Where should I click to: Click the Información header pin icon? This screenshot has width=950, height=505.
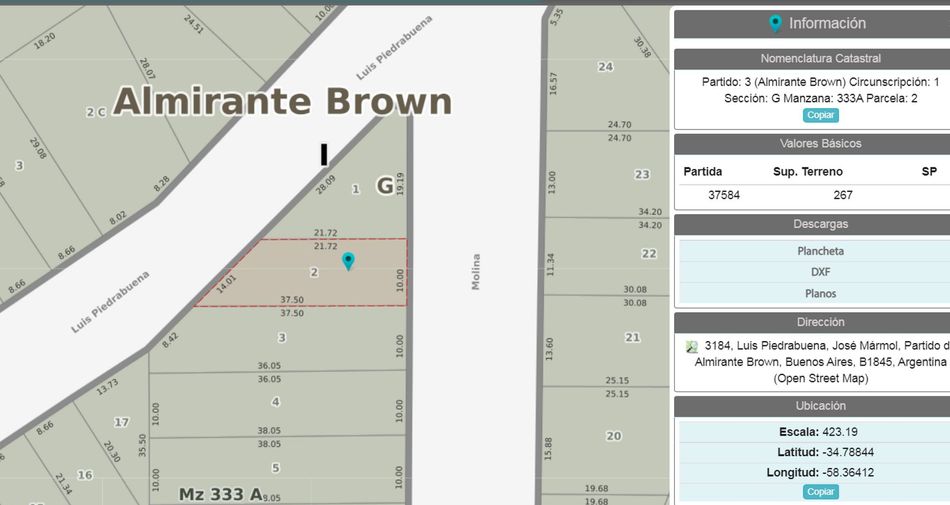775,24
